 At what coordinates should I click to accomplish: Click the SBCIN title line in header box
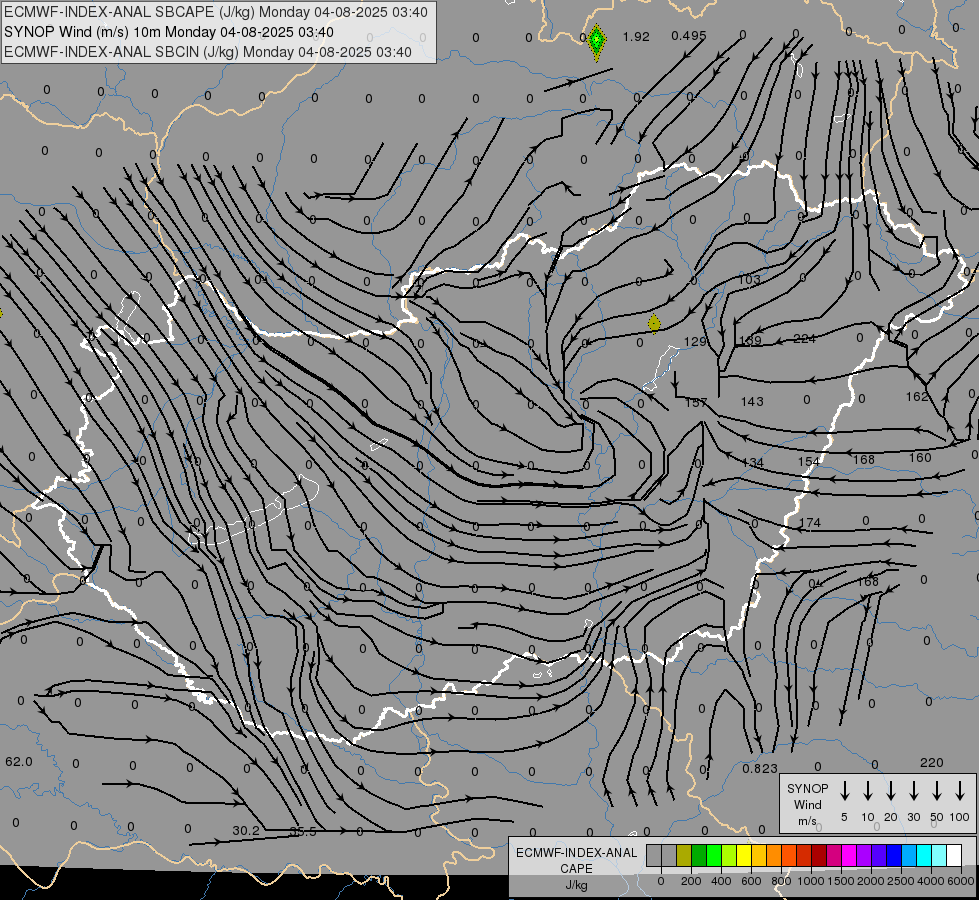click(208, 52)
